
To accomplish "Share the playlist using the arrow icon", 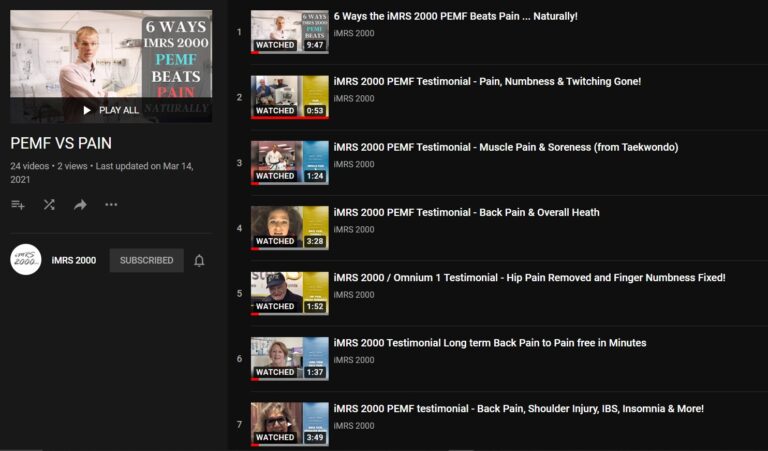I will point(80,205).
